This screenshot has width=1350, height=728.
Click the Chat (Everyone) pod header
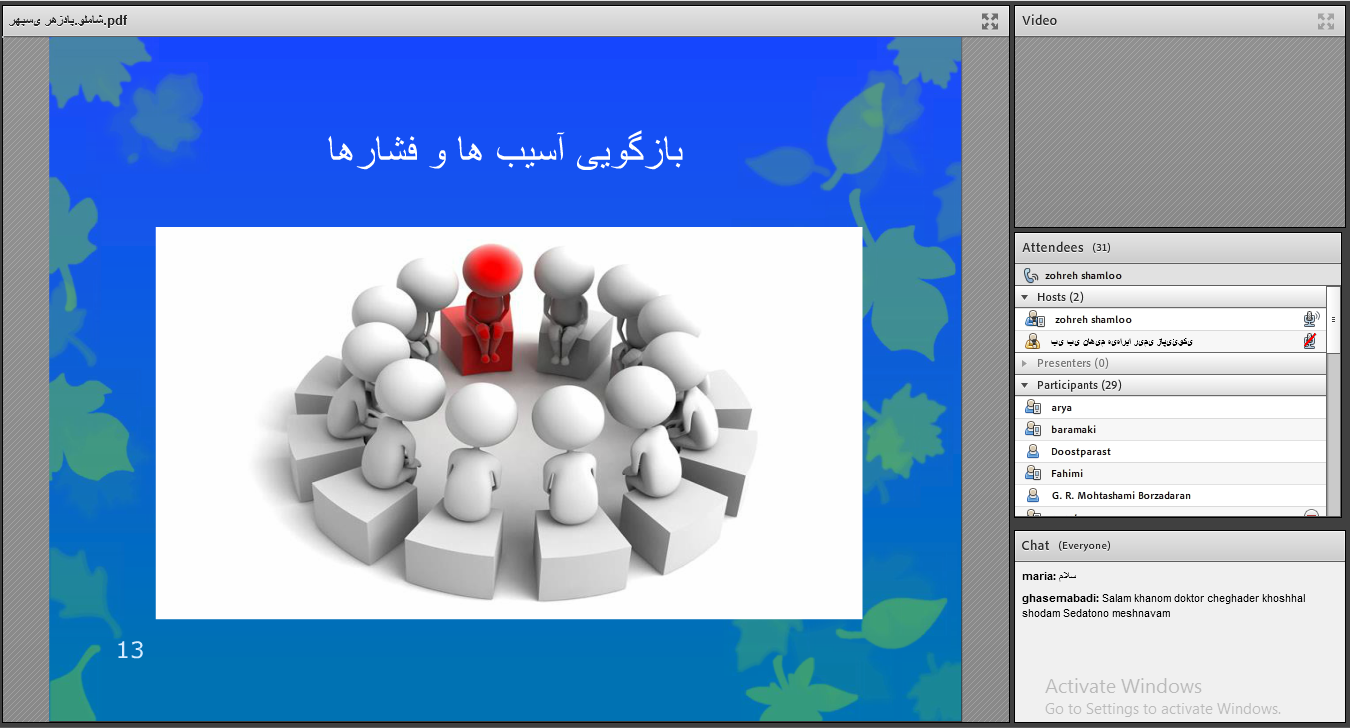tap(1066, 546)
